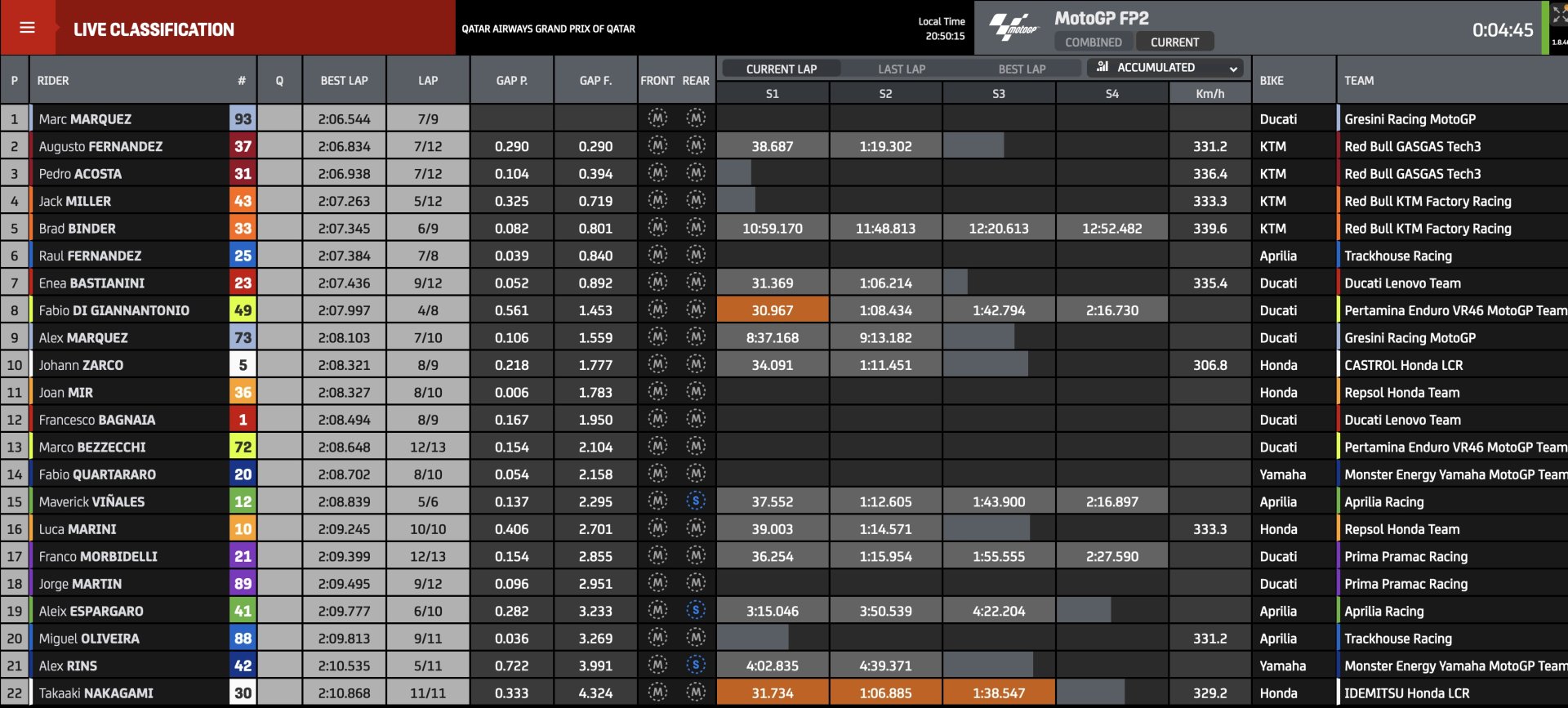Click Johann Zarco rear tyre icon
This screenshot has height=708, width=1568.
696,364
